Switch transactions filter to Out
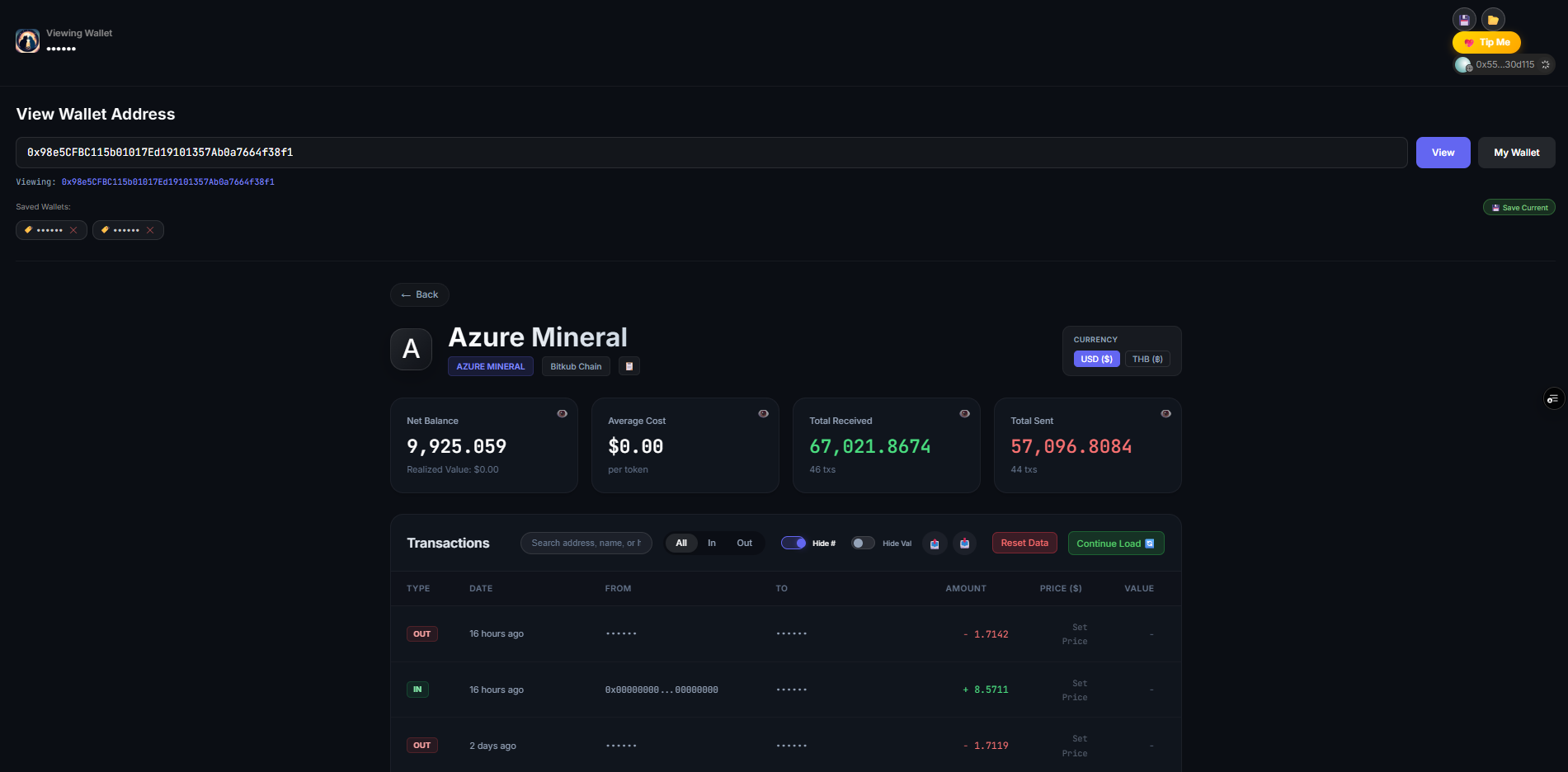This screenshot has width=1568, height=772. point(744,543)
